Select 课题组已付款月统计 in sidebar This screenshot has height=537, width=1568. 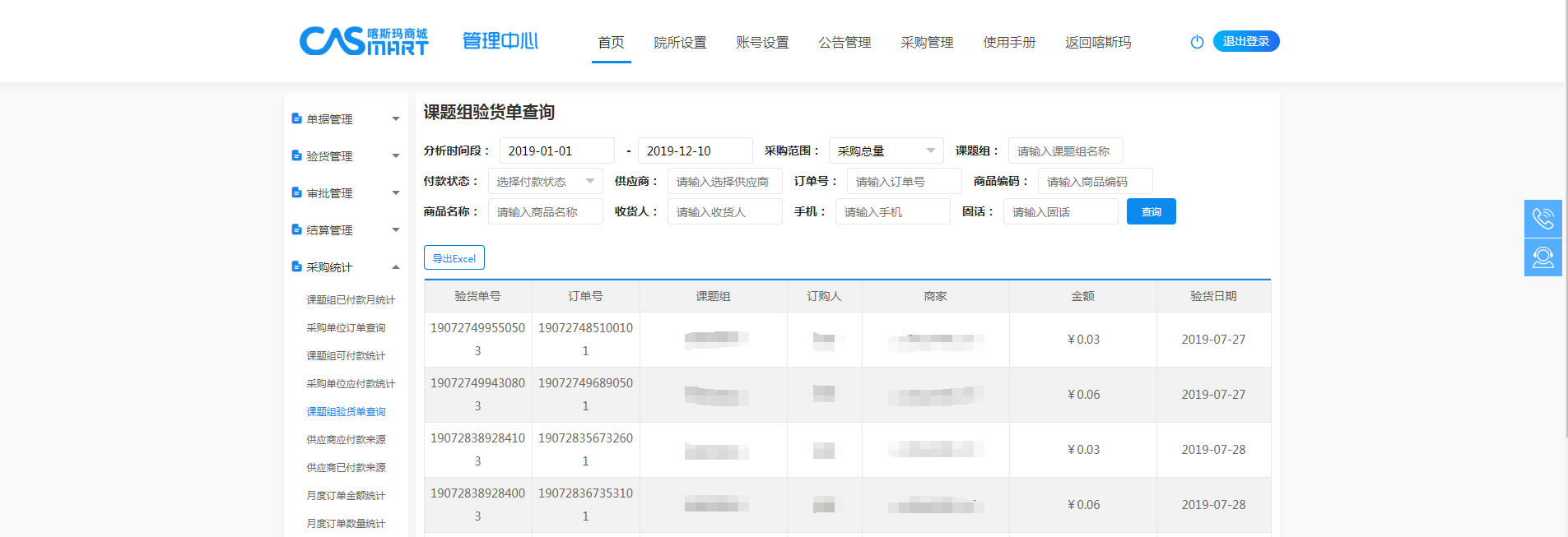pyautogui.click(x=351, y=300)
